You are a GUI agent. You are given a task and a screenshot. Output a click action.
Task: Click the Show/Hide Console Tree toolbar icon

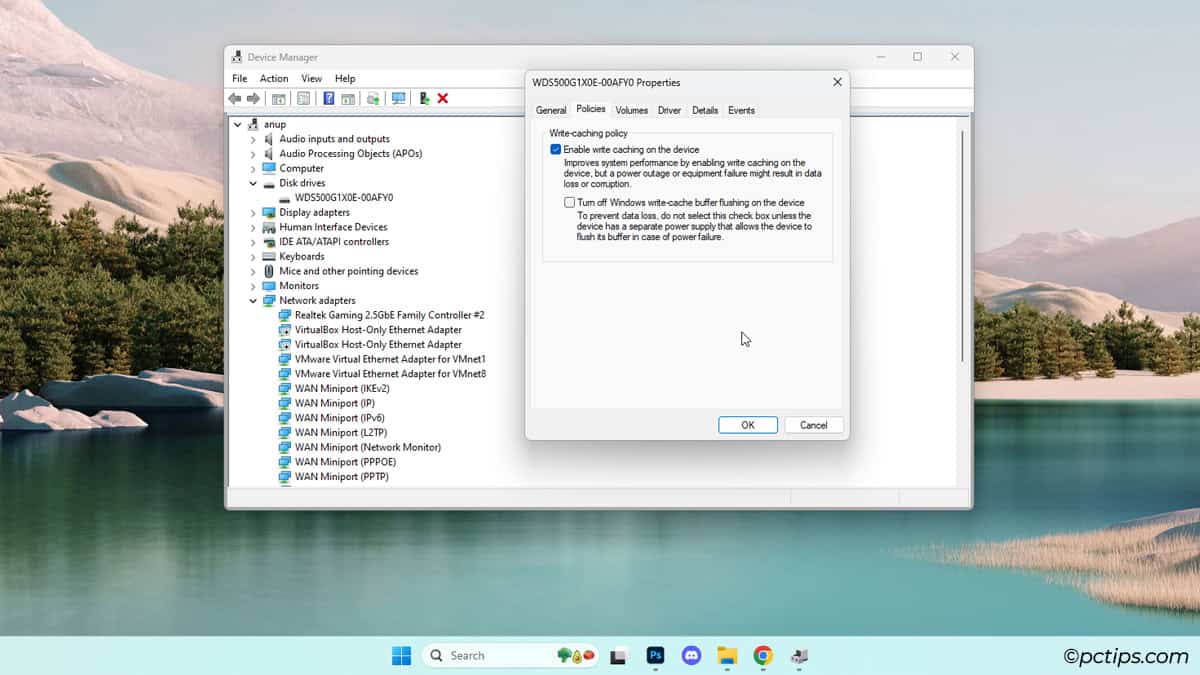click(x=279, y=98)
